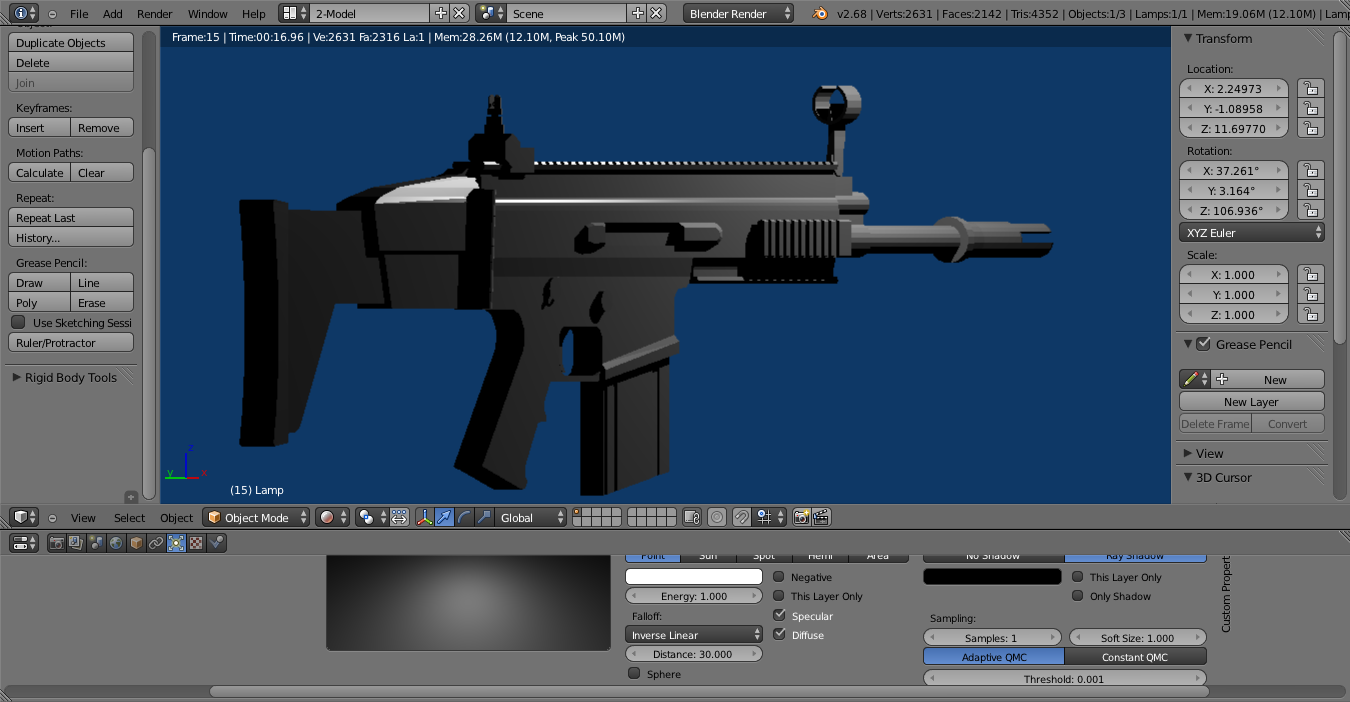Toggle the Grease Pencil panel checkbox
The image size is (1350, 702).
1203,344
